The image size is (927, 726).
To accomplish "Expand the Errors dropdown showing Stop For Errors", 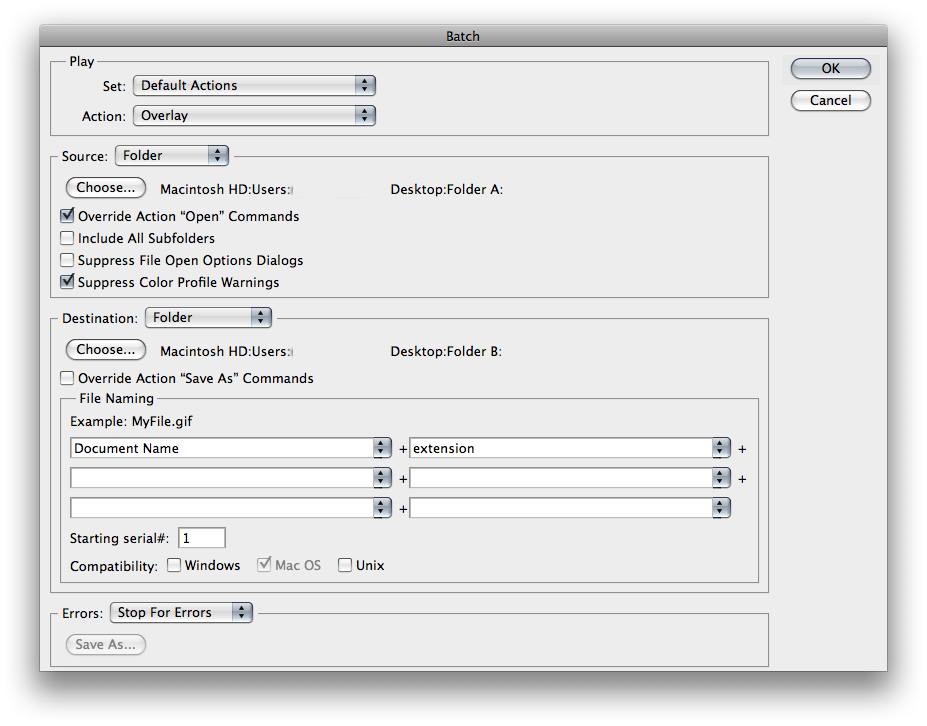I will tap(181, 613).
